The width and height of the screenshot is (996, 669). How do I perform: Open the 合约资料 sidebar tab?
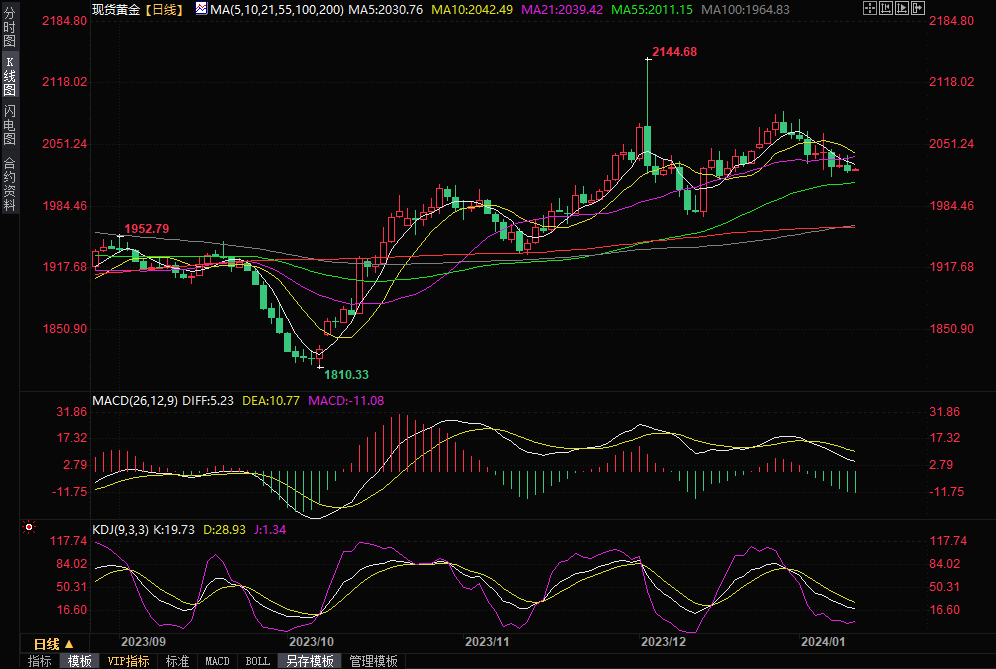9,183
